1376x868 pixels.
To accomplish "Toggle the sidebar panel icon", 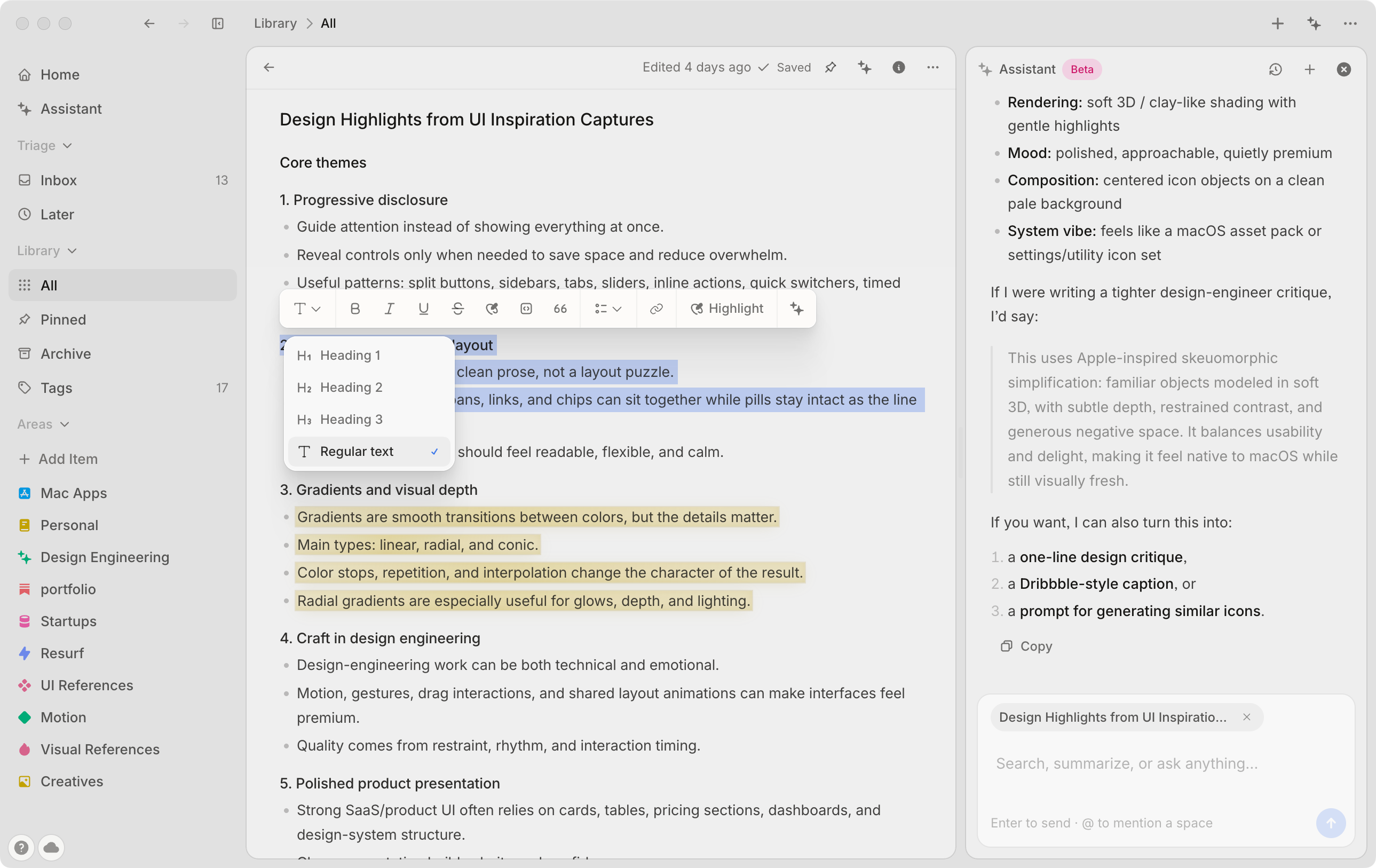I will point(218,23).
